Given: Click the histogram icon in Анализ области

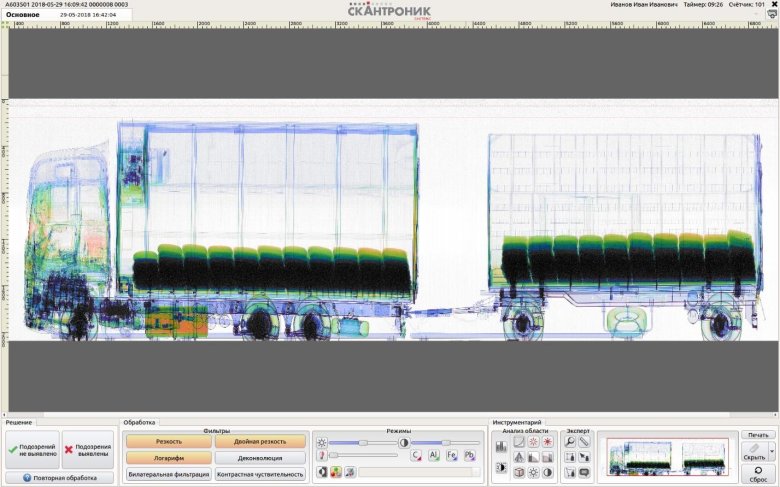Looking at the screenshot, I should (501, 444).
